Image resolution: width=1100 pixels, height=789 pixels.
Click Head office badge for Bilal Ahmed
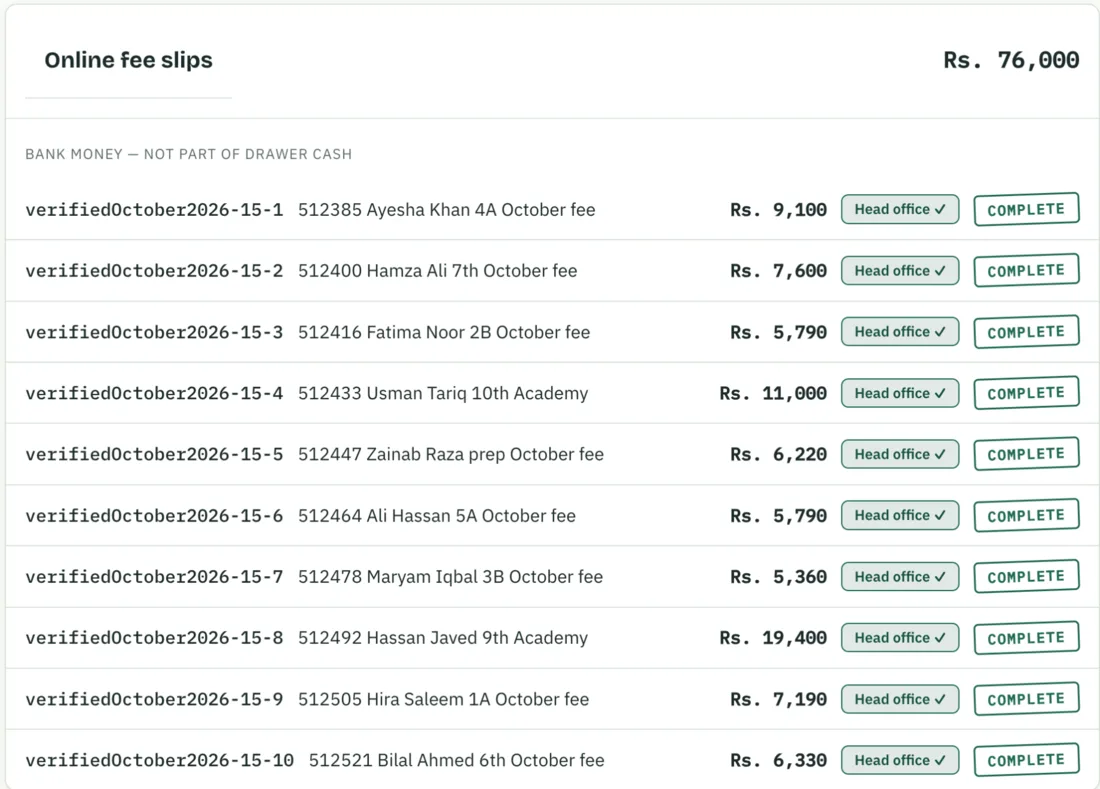[x=900, y=760]
